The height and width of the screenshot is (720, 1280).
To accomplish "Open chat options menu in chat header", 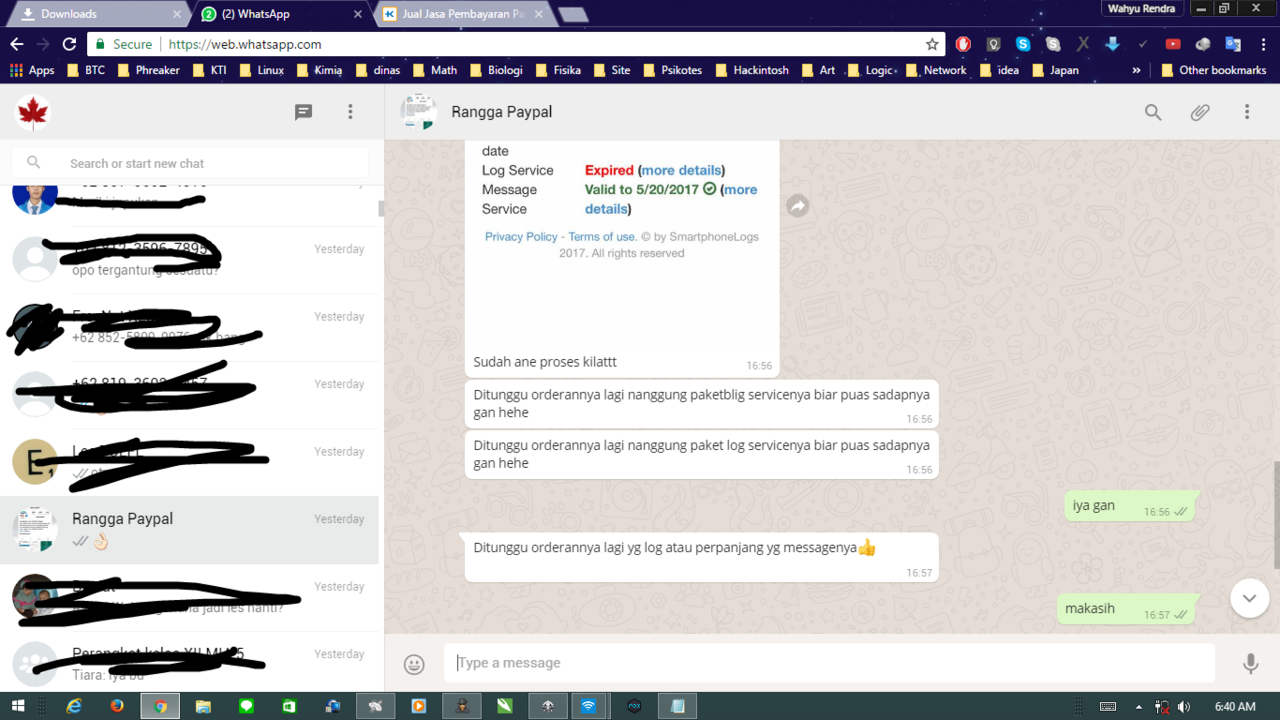I will coord(1247,112).
